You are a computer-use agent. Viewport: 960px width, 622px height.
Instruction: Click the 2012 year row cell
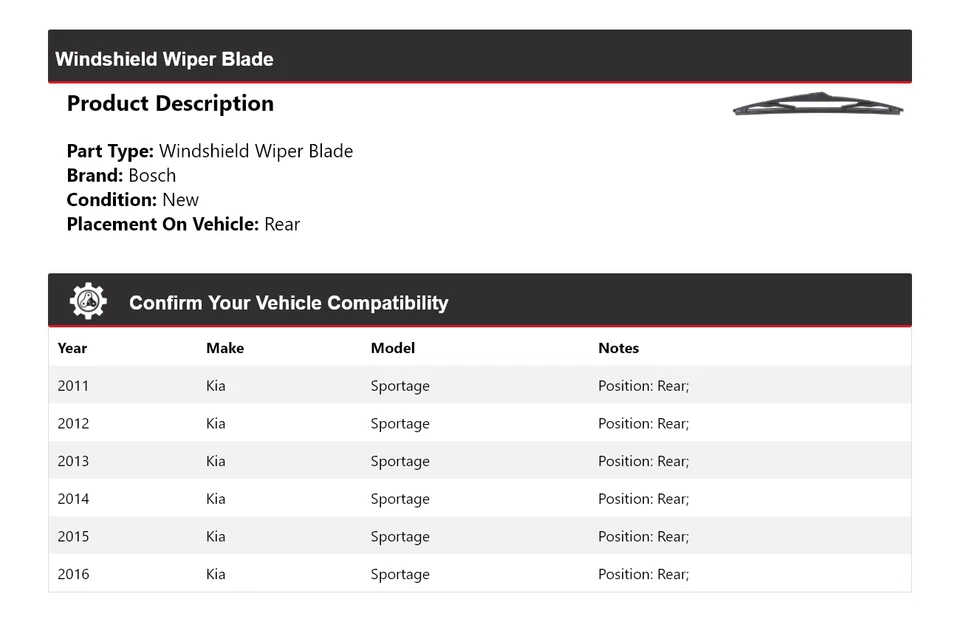pos(73,424)
